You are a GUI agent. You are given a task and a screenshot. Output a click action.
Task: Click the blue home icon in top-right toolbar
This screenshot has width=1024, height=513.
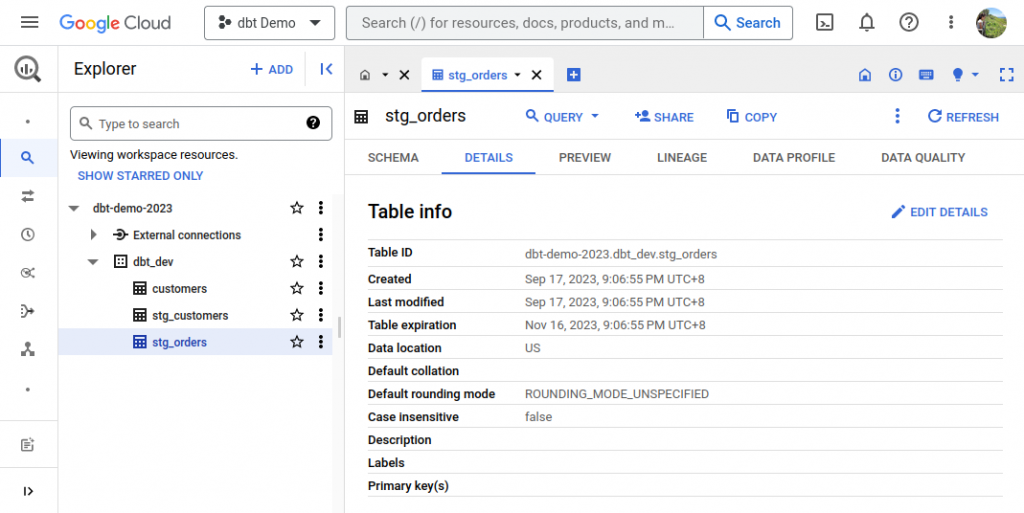pyautogui.click(x=865, y=75)
